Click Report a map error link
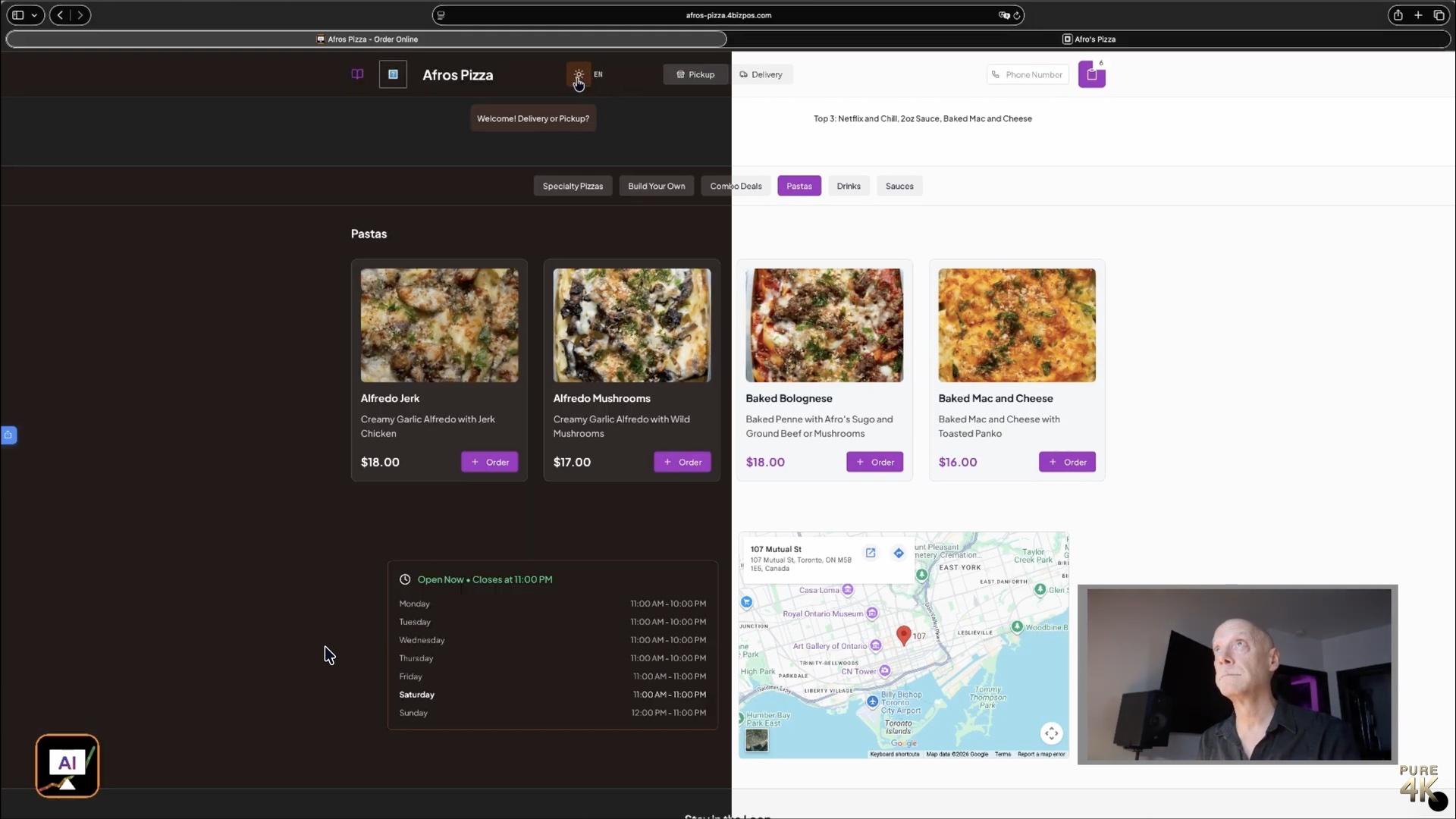 [1041, 755]
